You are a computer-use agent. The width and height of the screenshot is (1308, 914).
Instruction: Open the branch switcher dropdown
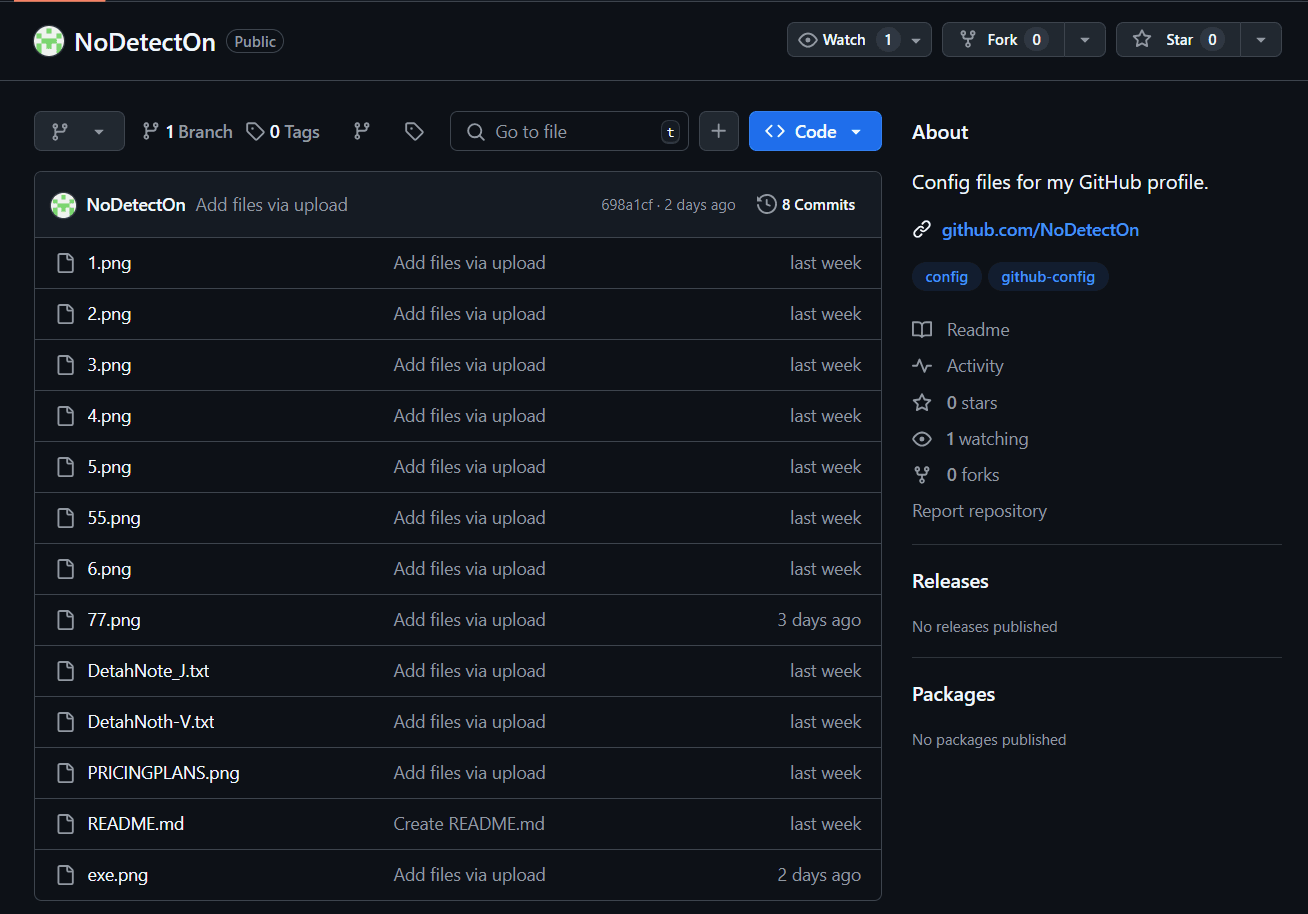click(x=79, y=131)
